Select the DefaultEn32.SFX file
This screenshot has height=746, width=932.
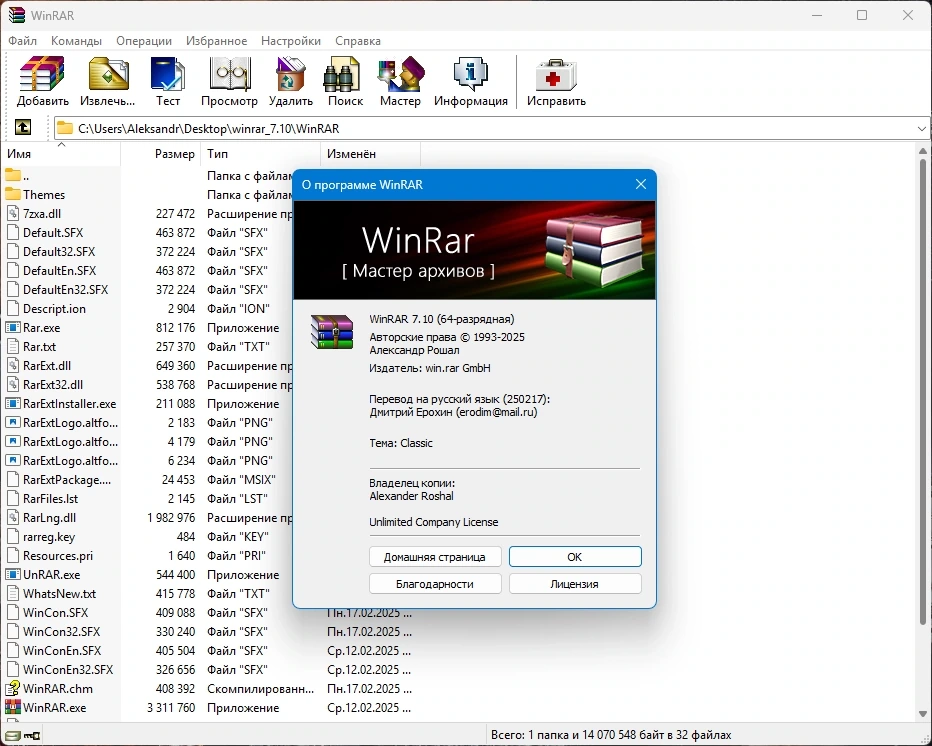tap(65, 289)
